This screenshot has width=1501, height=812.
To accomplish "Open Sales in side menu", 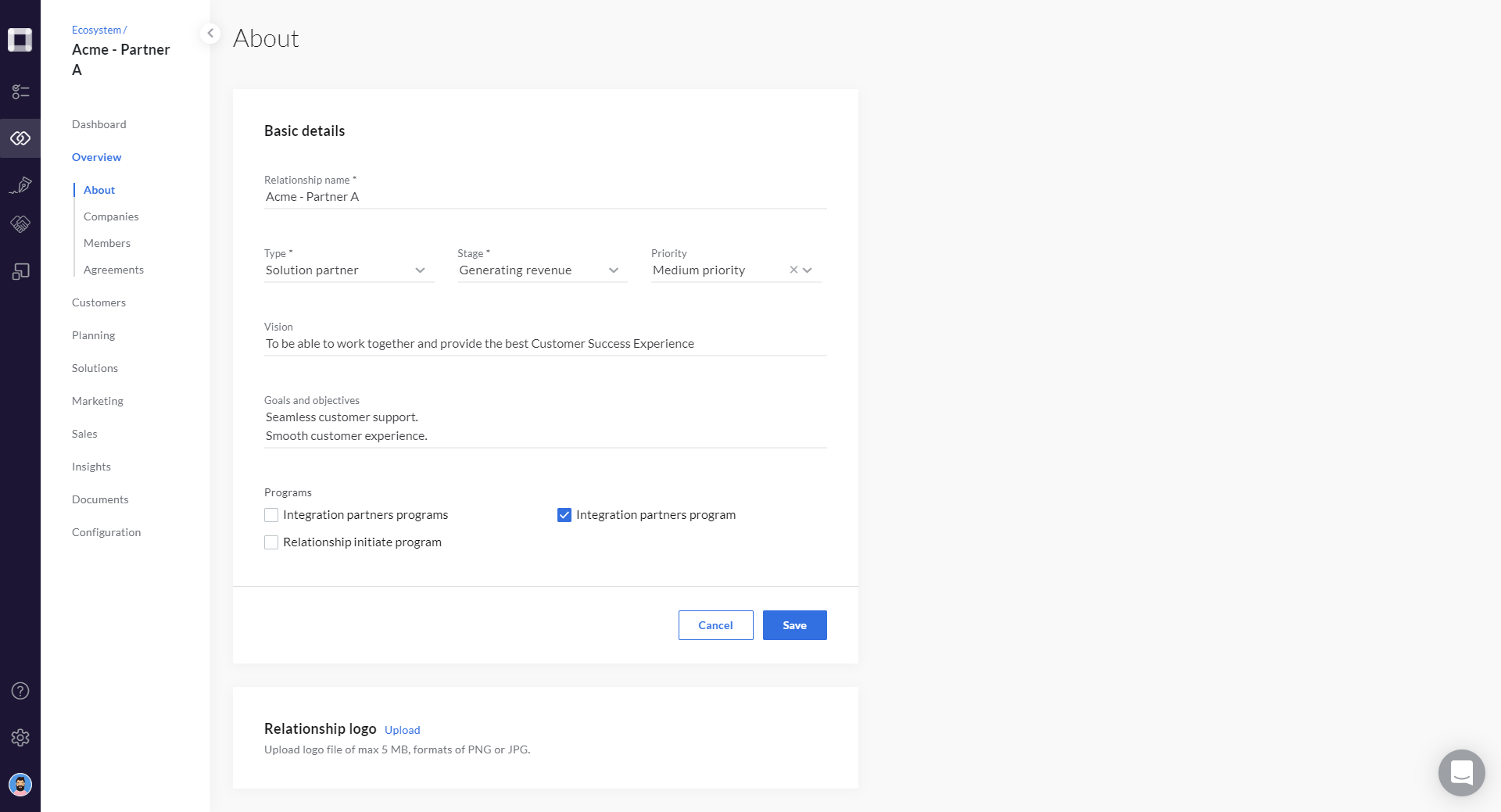I will click(x=84, y=434).
